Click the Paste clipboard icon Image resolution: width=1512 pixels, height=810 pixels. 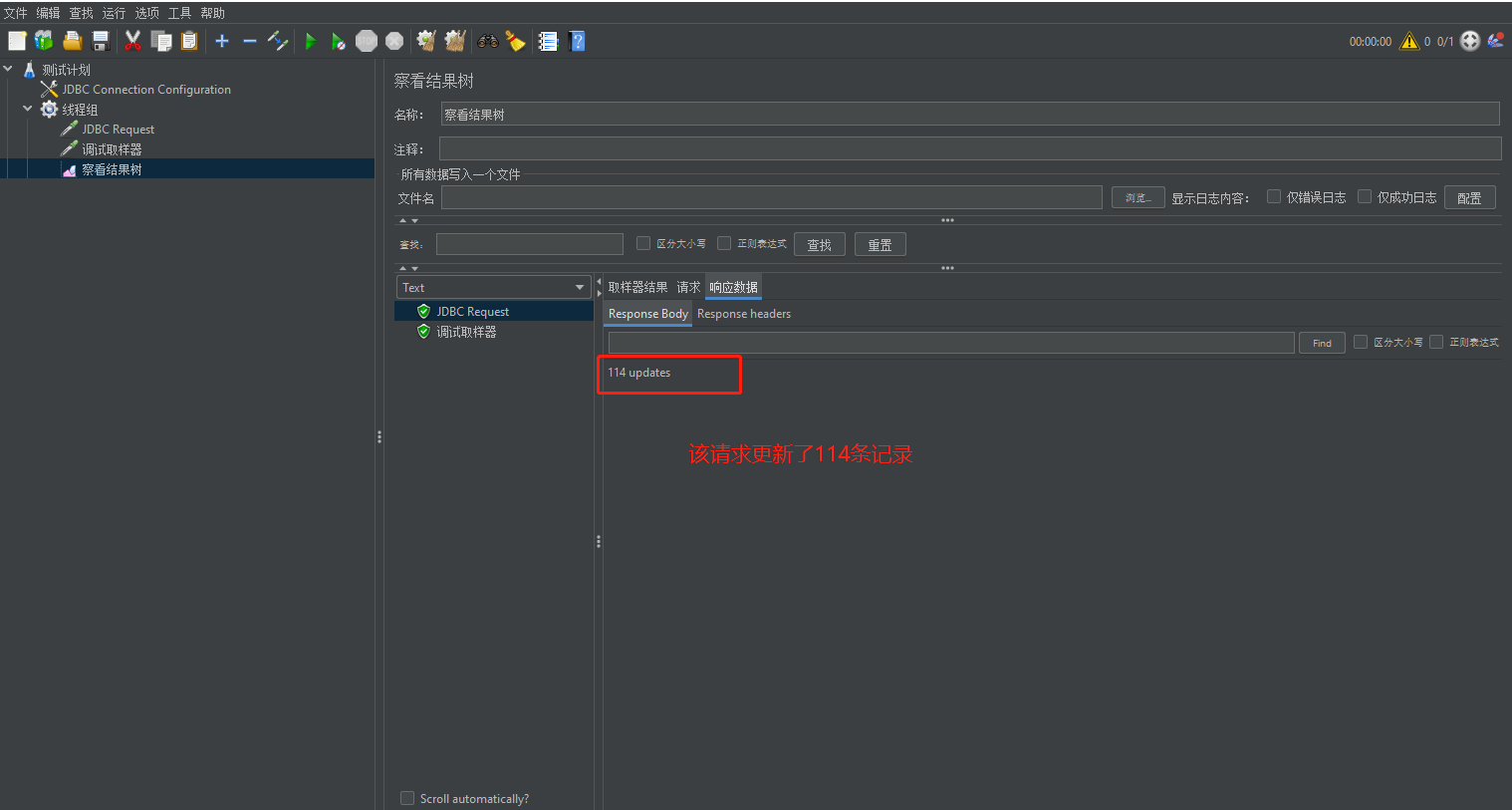coord(189,41)
